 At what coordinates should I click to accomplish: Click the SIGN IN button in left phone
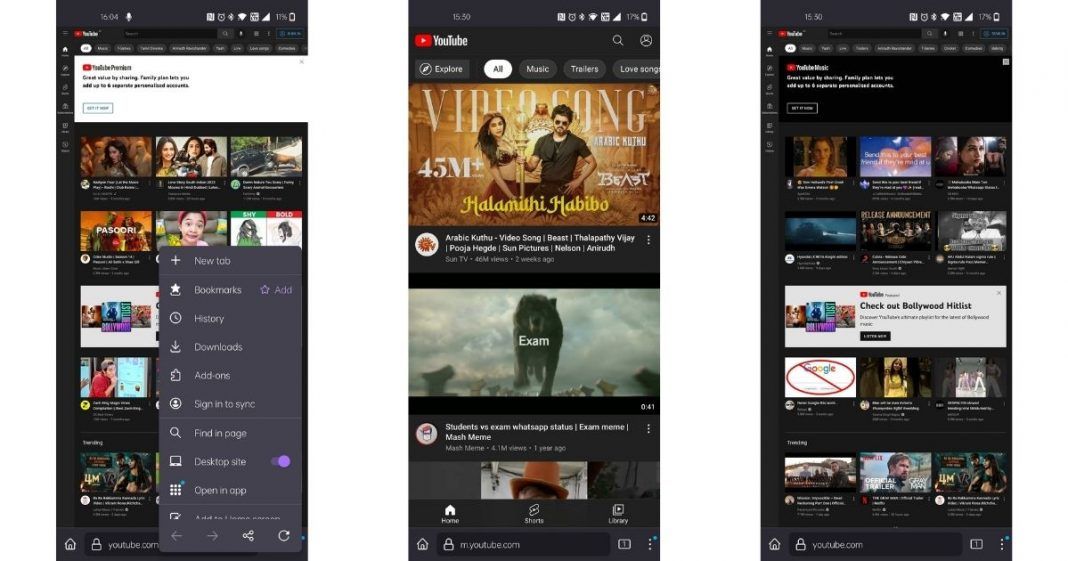pyautogui.click(x=292, y=33)
